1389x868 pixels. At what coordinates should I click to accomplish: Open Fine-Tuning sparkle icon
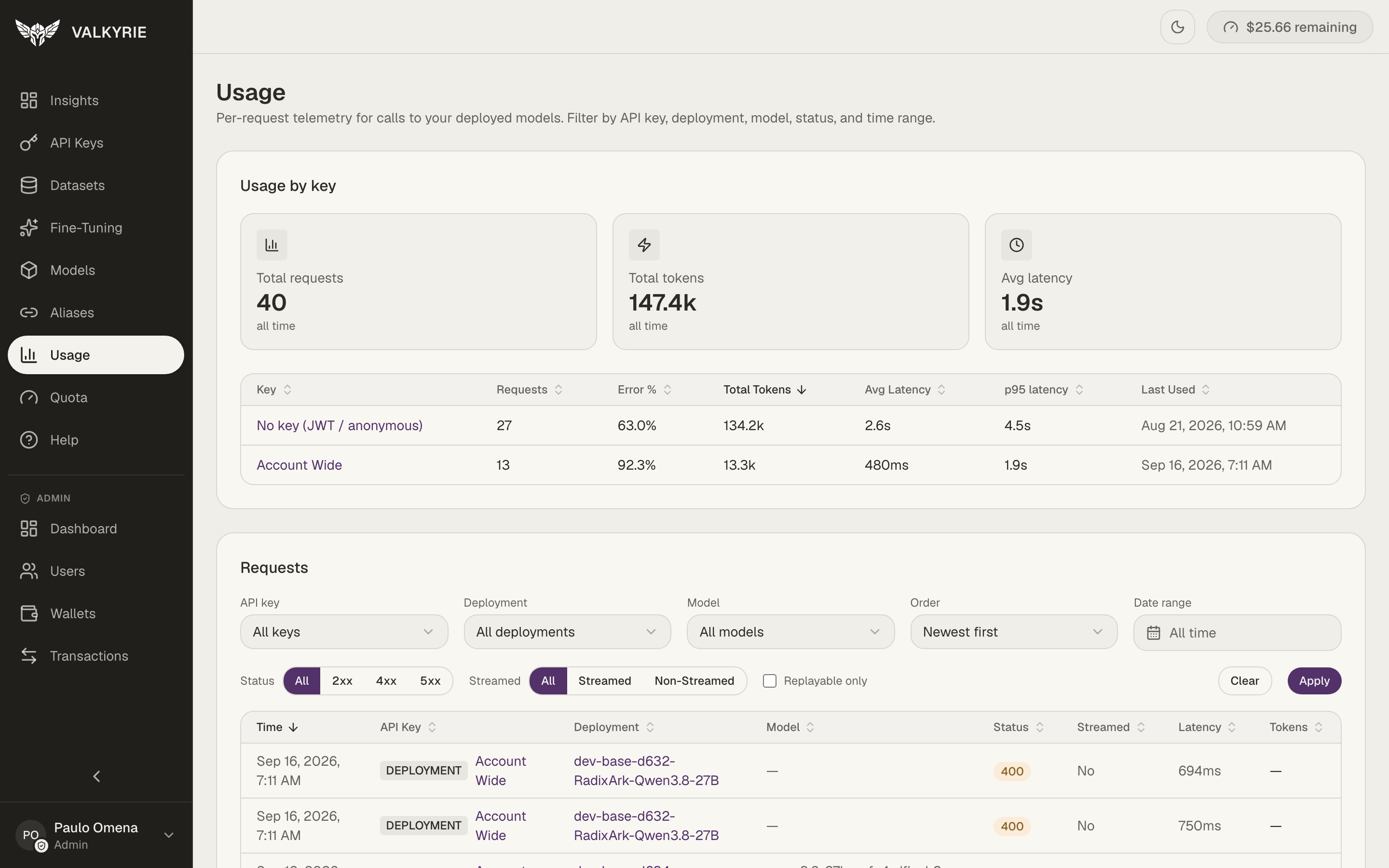coord(29,227)
